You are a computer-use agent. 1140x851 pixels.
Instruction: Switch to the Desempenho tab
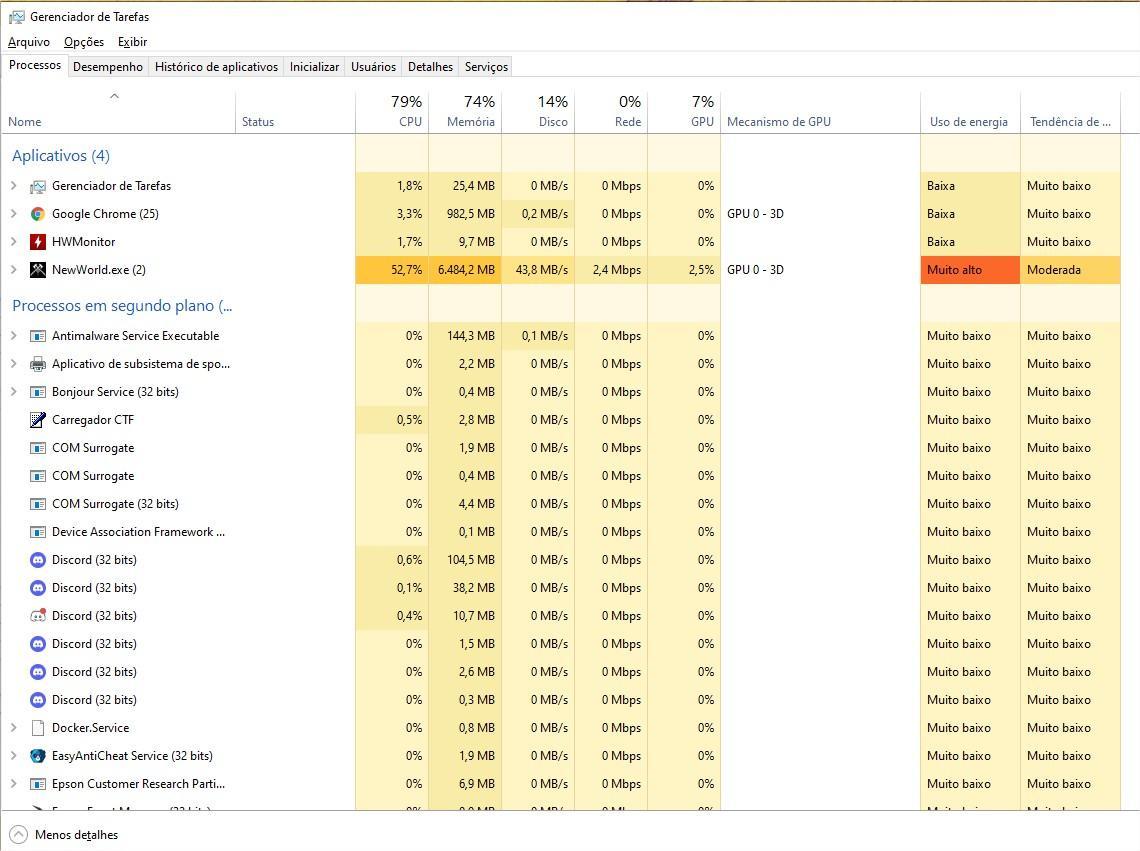[108, 67]
